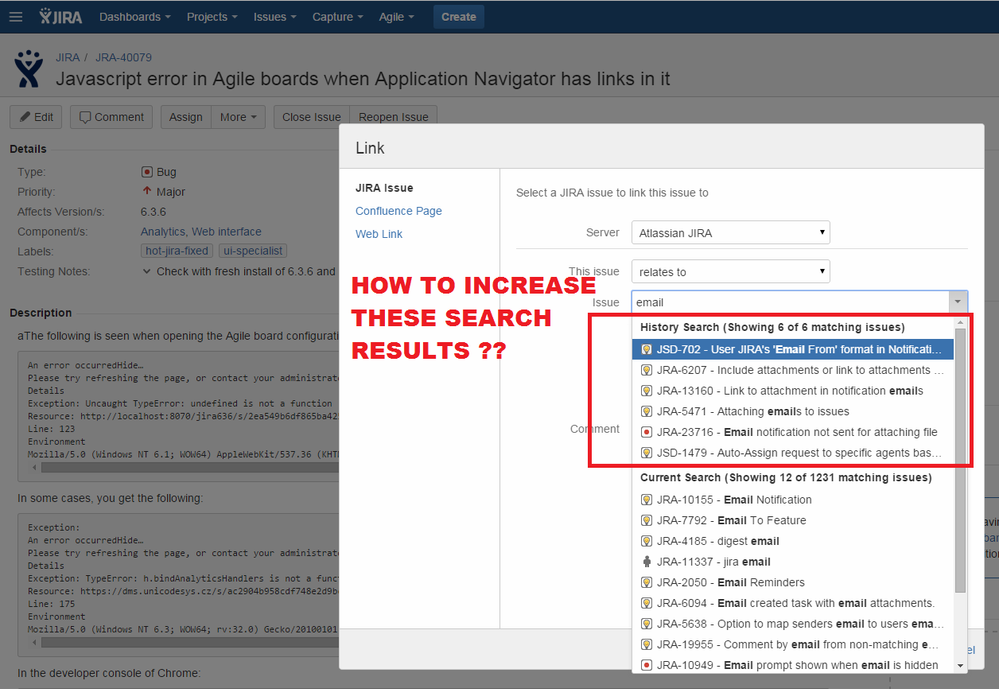The image size is (999, 689).
Task: Open the Analytics component link
Action: coord(162,232)
